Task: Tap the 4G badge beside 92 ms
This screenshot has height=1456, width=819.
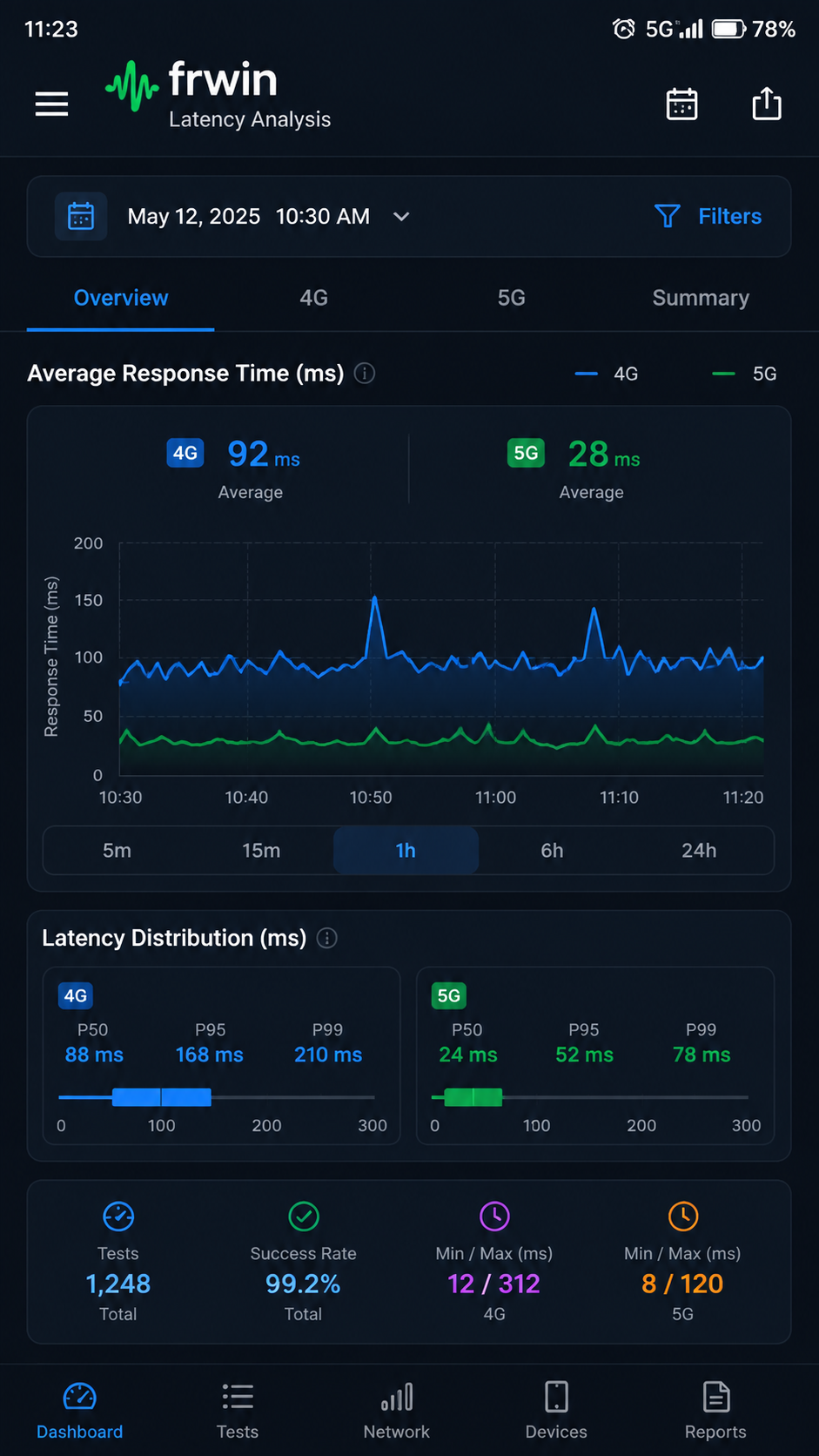Action: pos(185,453)
